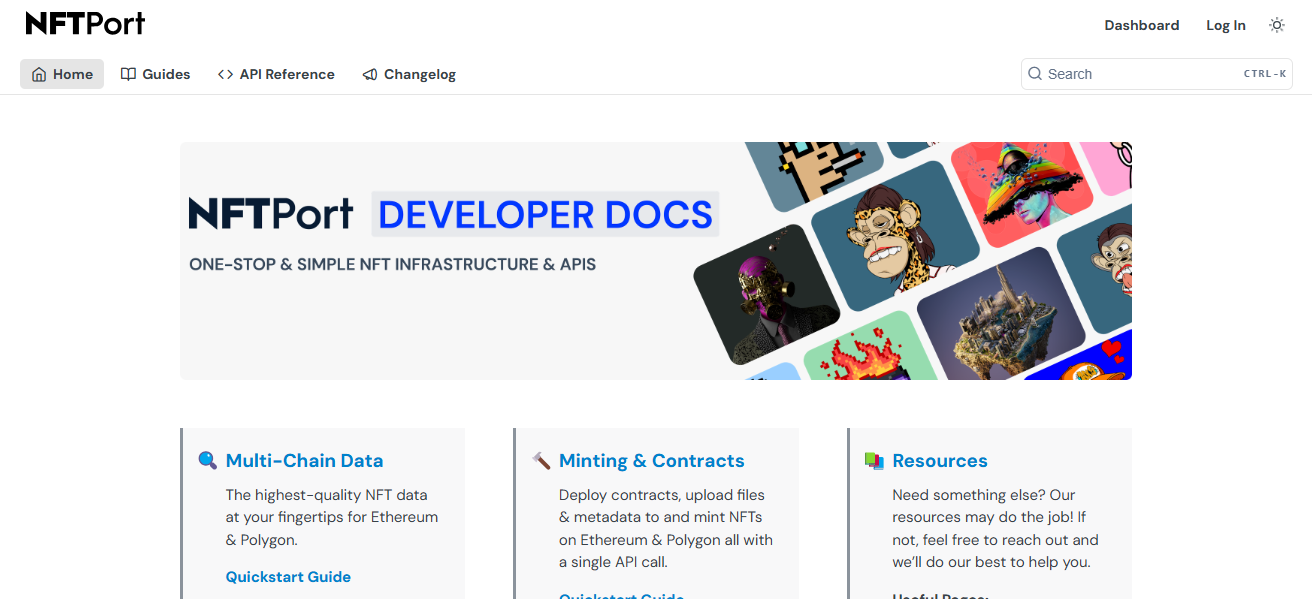The width and height of the screenshot is (1312, 599).
Task: Click the Minting & Contracts hammer emoji
Action: point(541,461)
